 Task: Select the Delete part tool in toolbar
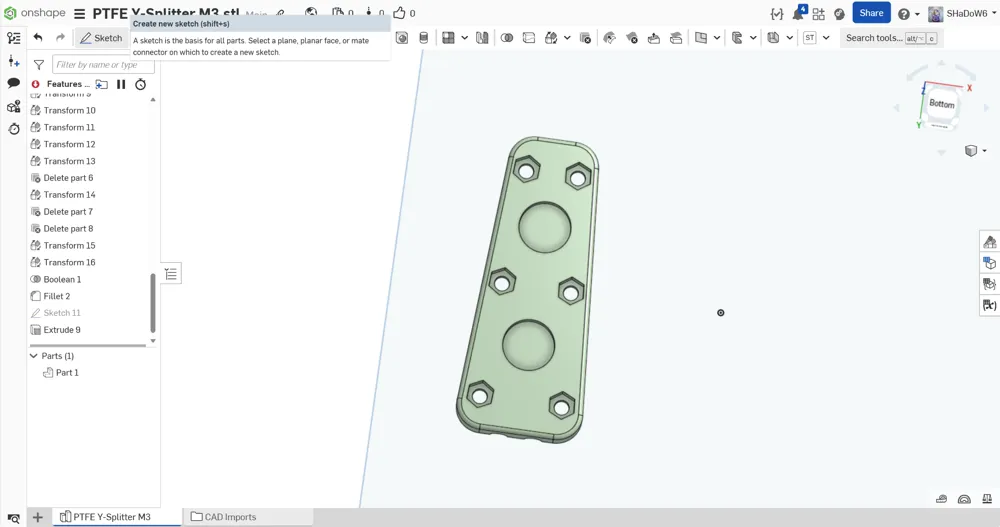point(585,38)
